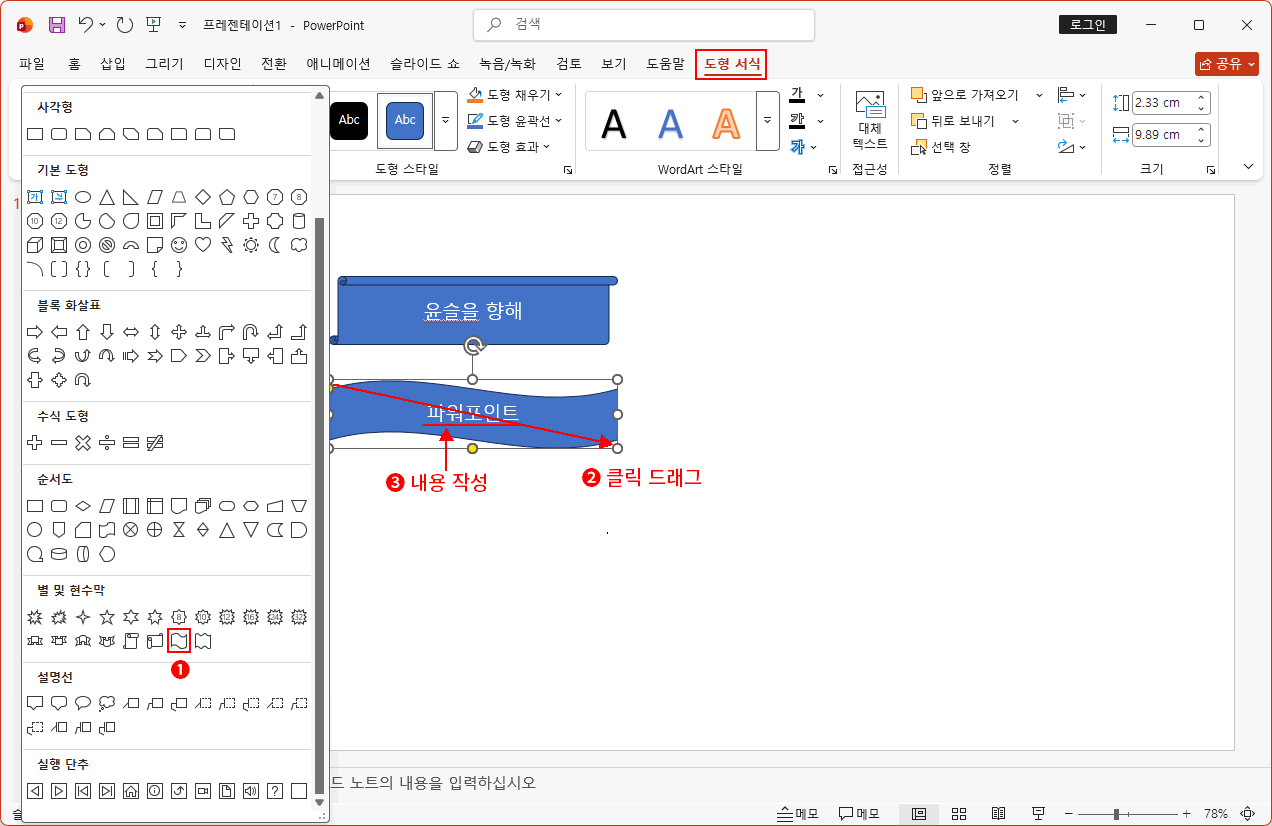Viewport: 1272px width, 826px height.
Task: Expand the 앞으로 가져오기 dropdown arrow
Action: click(1039, 94)
